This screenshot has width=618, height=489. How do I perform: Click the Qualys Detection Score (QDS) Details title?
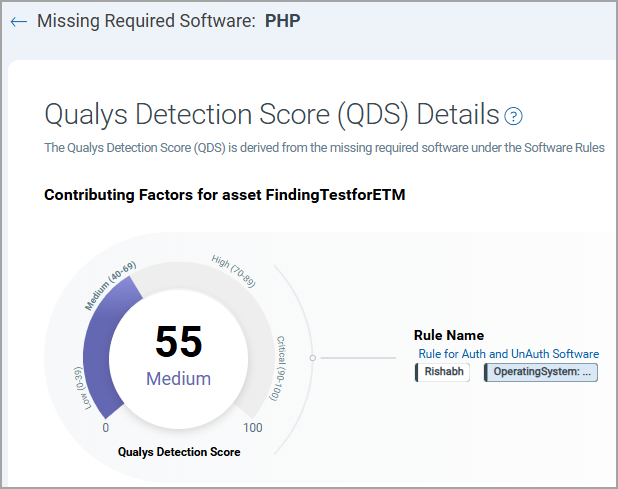tap(272, 115)
